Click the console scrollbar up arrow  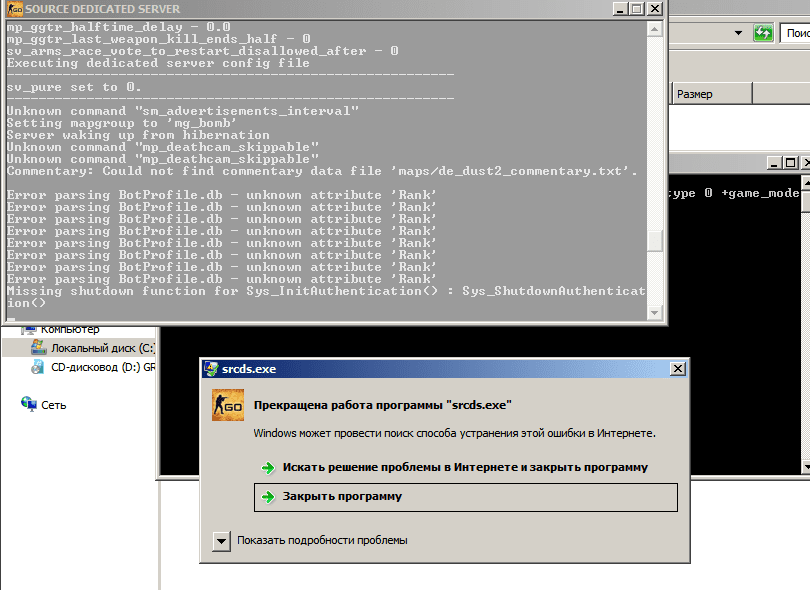(655, 29)
